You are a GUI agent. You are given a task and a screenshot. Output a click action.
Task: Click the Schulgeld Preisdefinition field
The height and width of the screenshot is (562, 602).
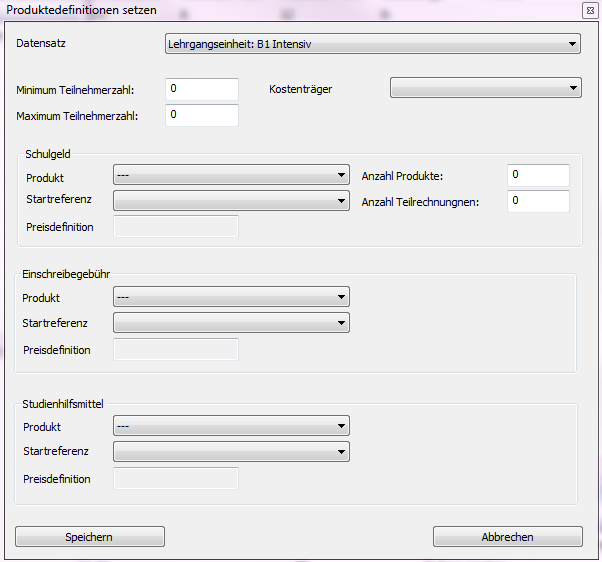[x=177, y=227]
